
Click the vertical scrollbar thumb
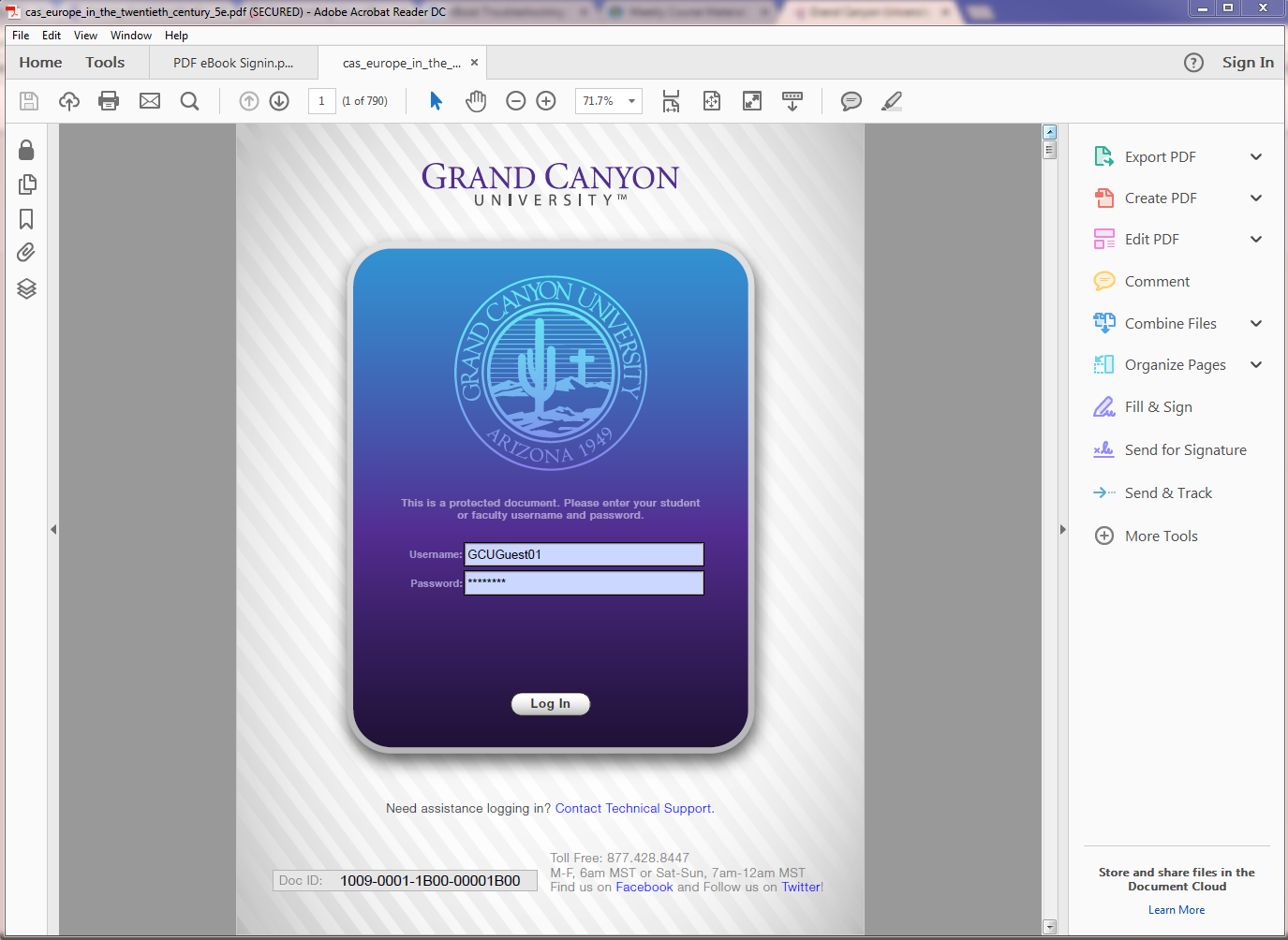(x=1050, y=150)
